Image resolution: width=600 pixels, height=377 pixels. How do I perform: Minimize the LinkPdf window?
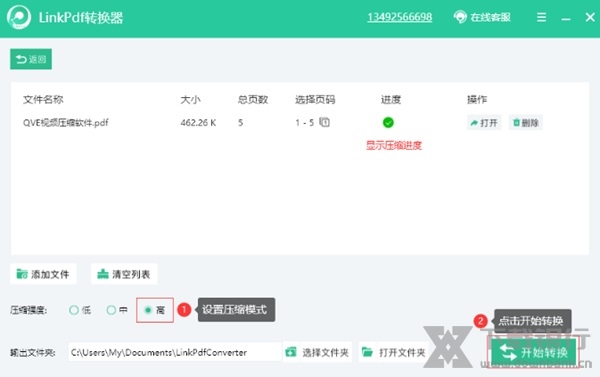(566, 18)
